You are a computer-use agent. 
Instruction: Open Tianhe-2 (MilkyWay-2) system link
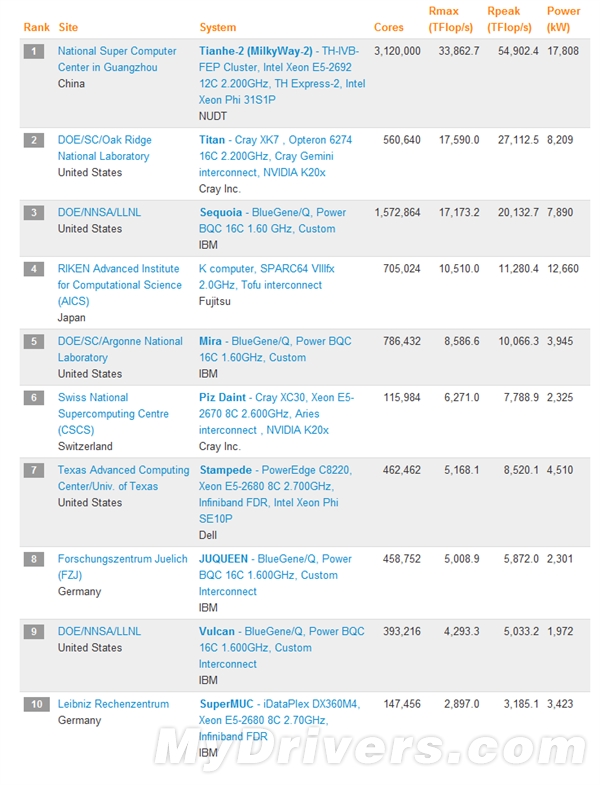(256, 51)
